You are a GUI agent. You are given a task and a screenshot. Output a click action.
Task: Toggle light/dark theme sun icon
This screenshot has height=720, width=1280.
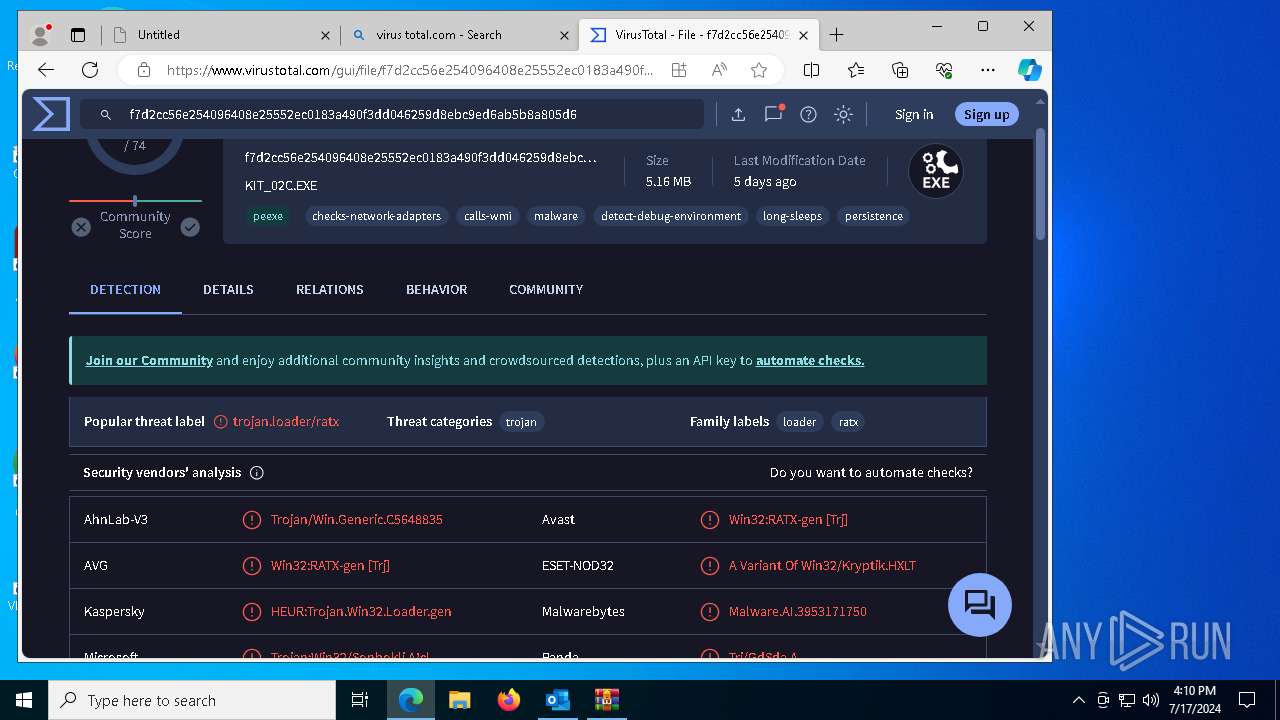(x=843, y=114)
